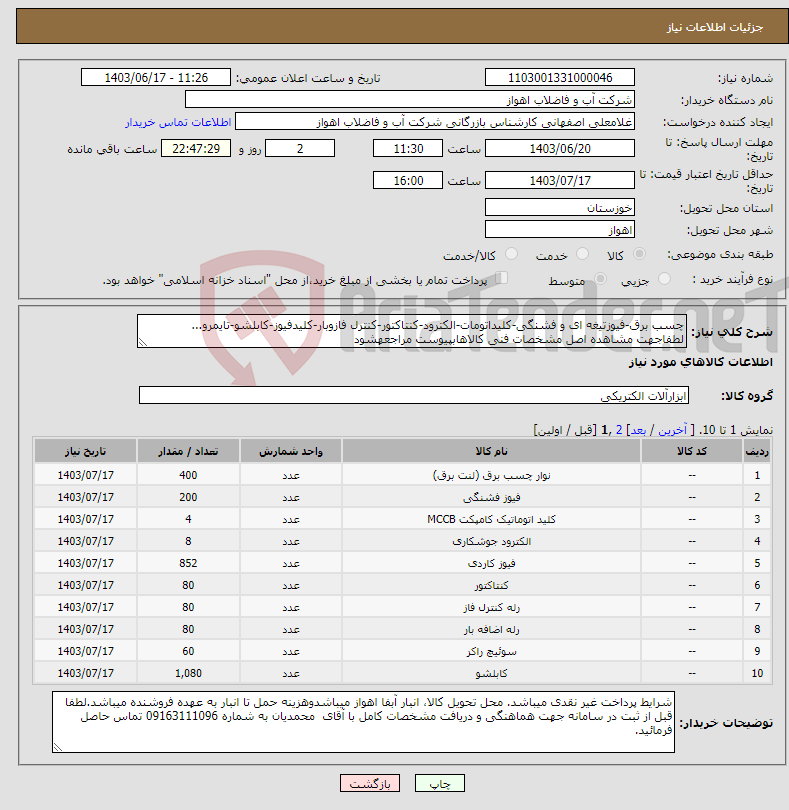
Task: Click the توضیحات خریدار text area
Action: pos(363,722)
